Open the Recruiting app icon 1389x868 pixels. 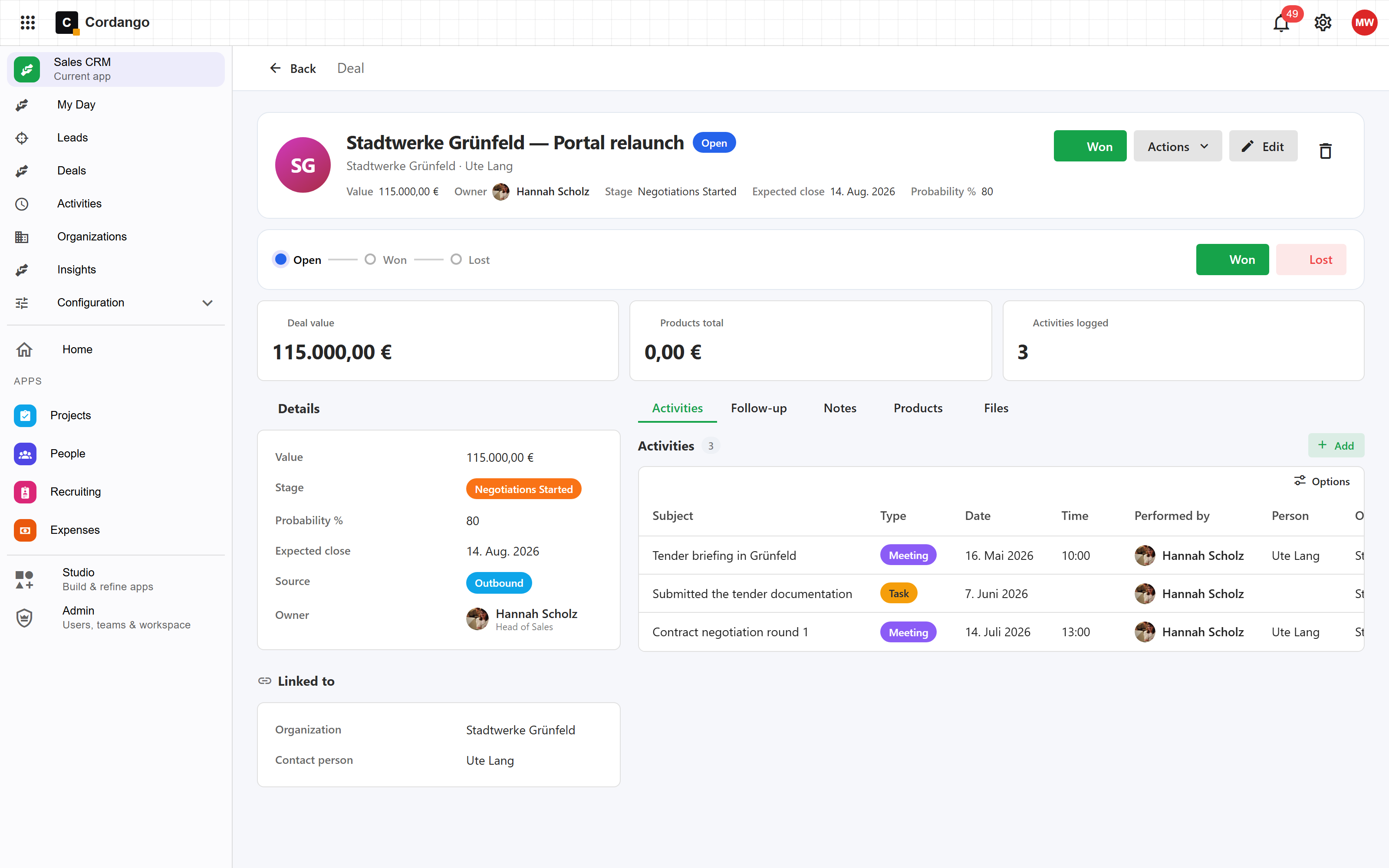(x=25, y=492)
